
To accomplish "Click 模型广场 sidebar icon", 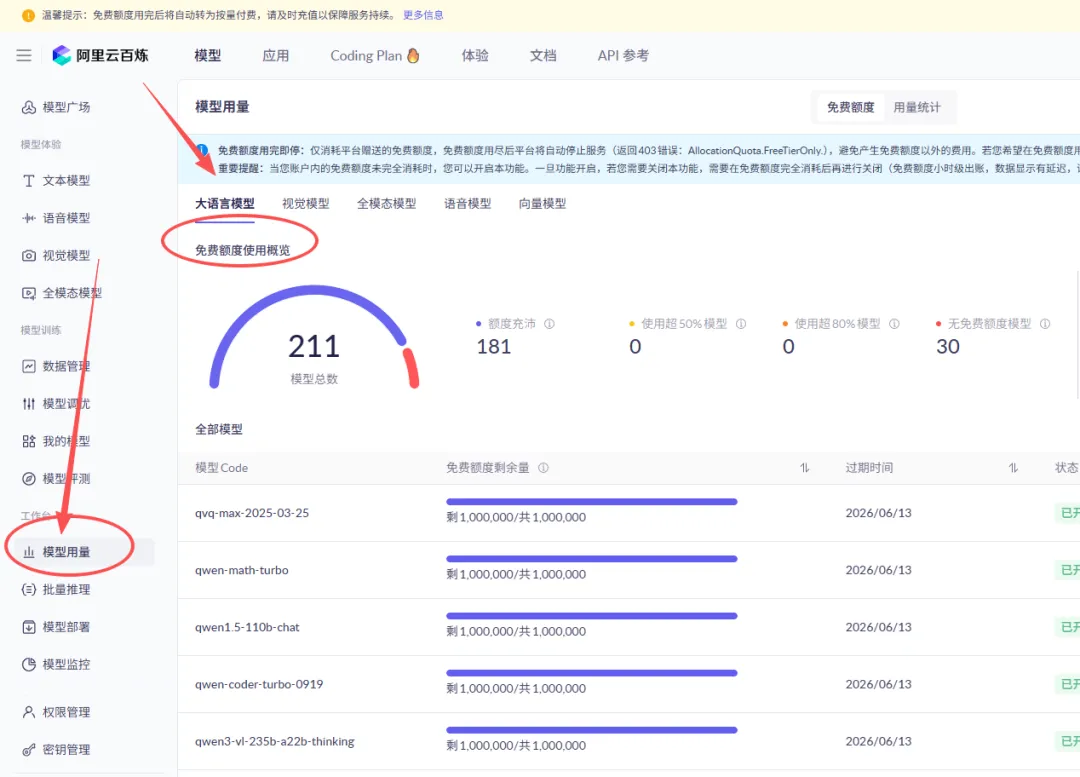I will (x=28, y=107).
